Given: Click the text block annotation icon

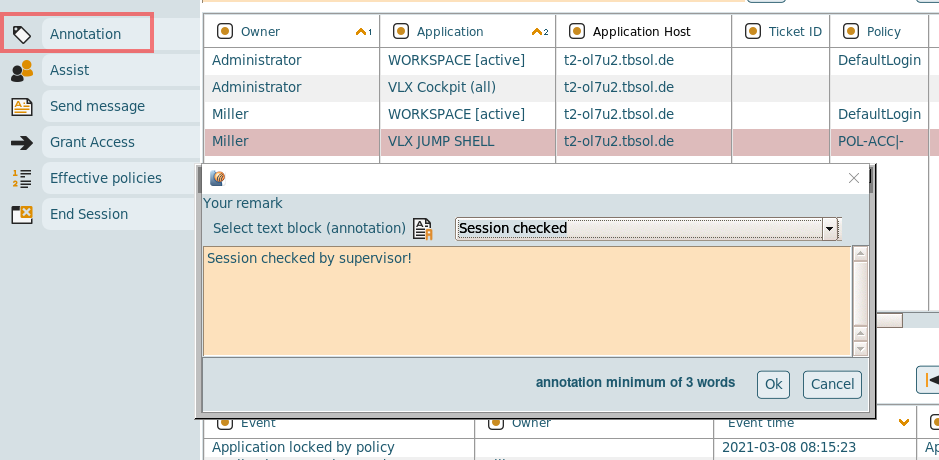Looking at the screenshot, I should (x=423, y=229).
